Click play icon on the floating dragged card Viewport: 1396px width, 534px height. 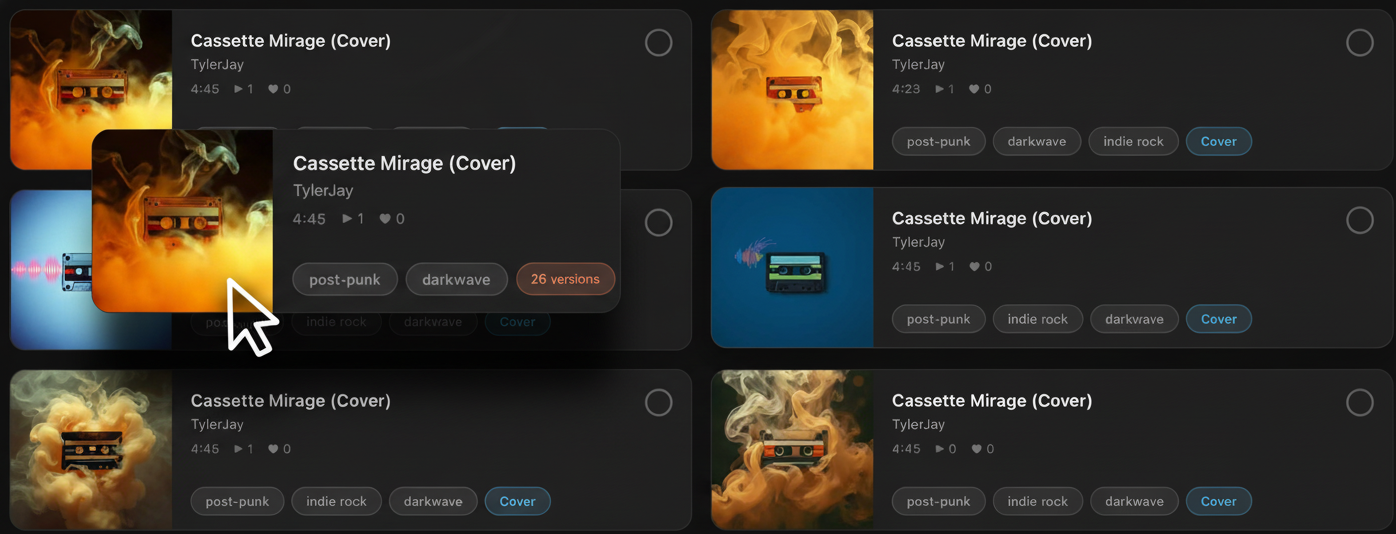click(347, 219)
